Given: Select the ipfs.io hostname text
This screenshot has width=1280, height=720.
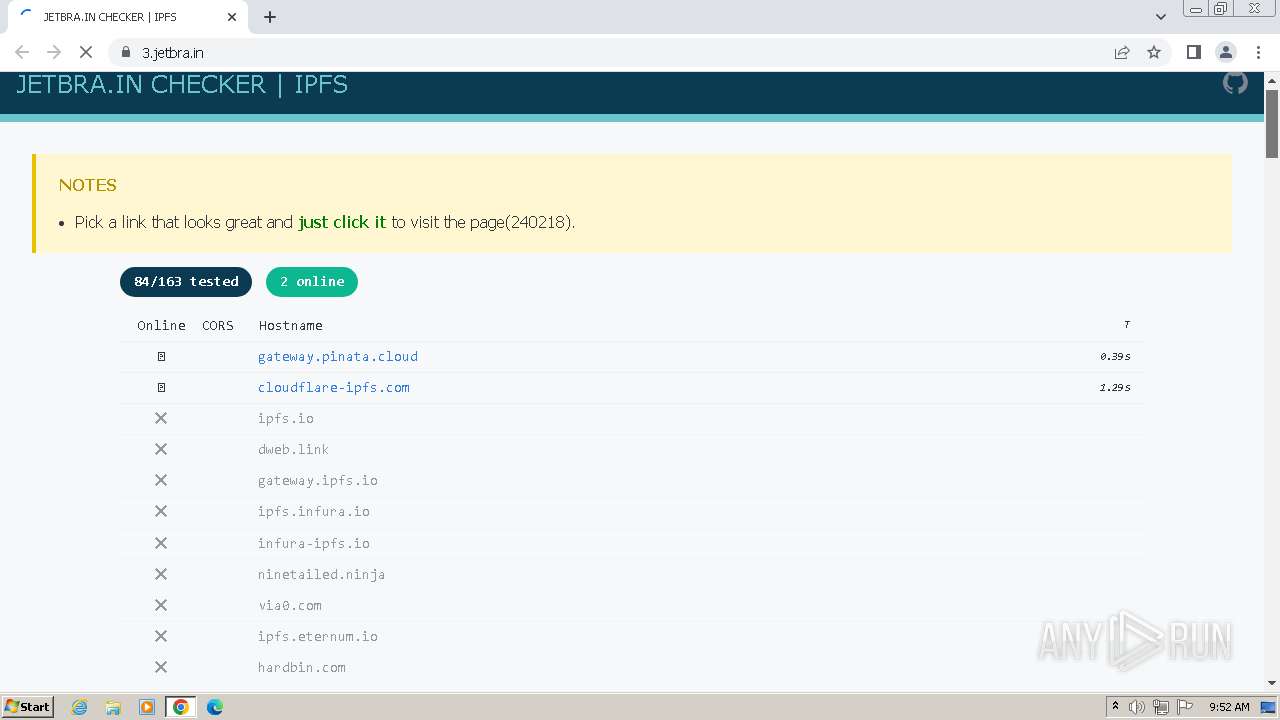Looking at the screenshot, I should point(286,418).
